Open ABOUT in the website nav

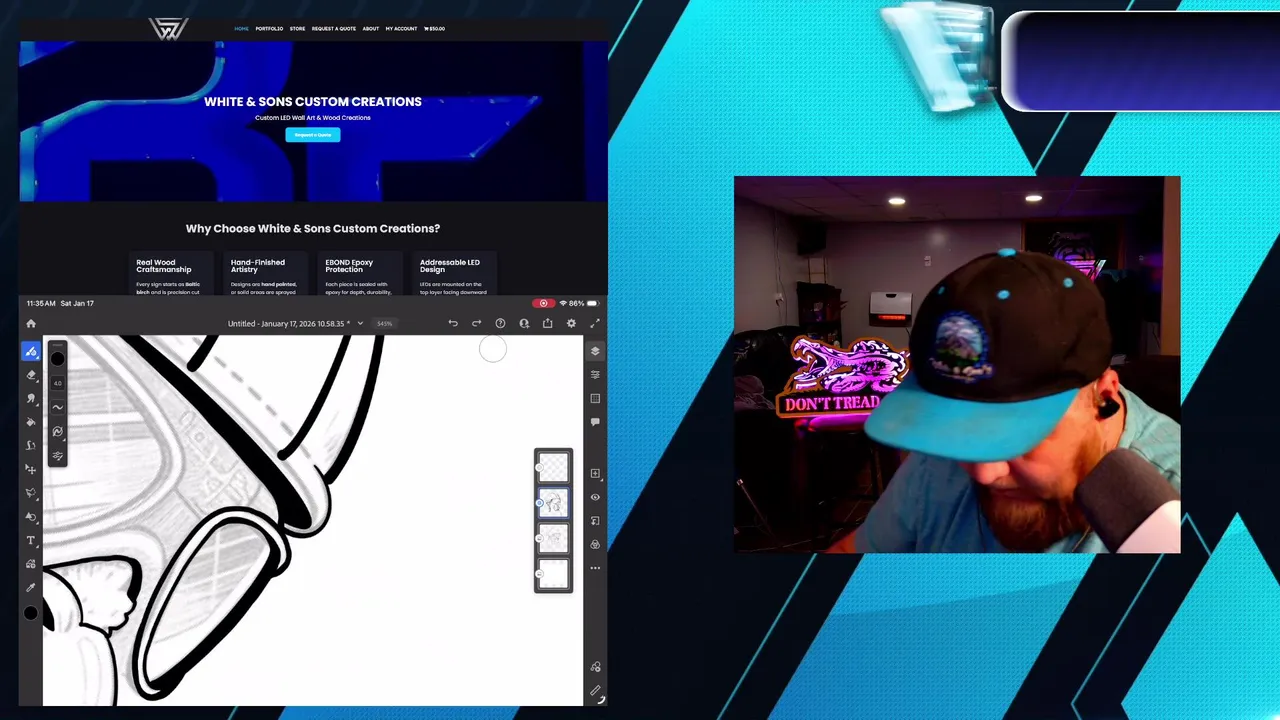[x=370, y=28]
